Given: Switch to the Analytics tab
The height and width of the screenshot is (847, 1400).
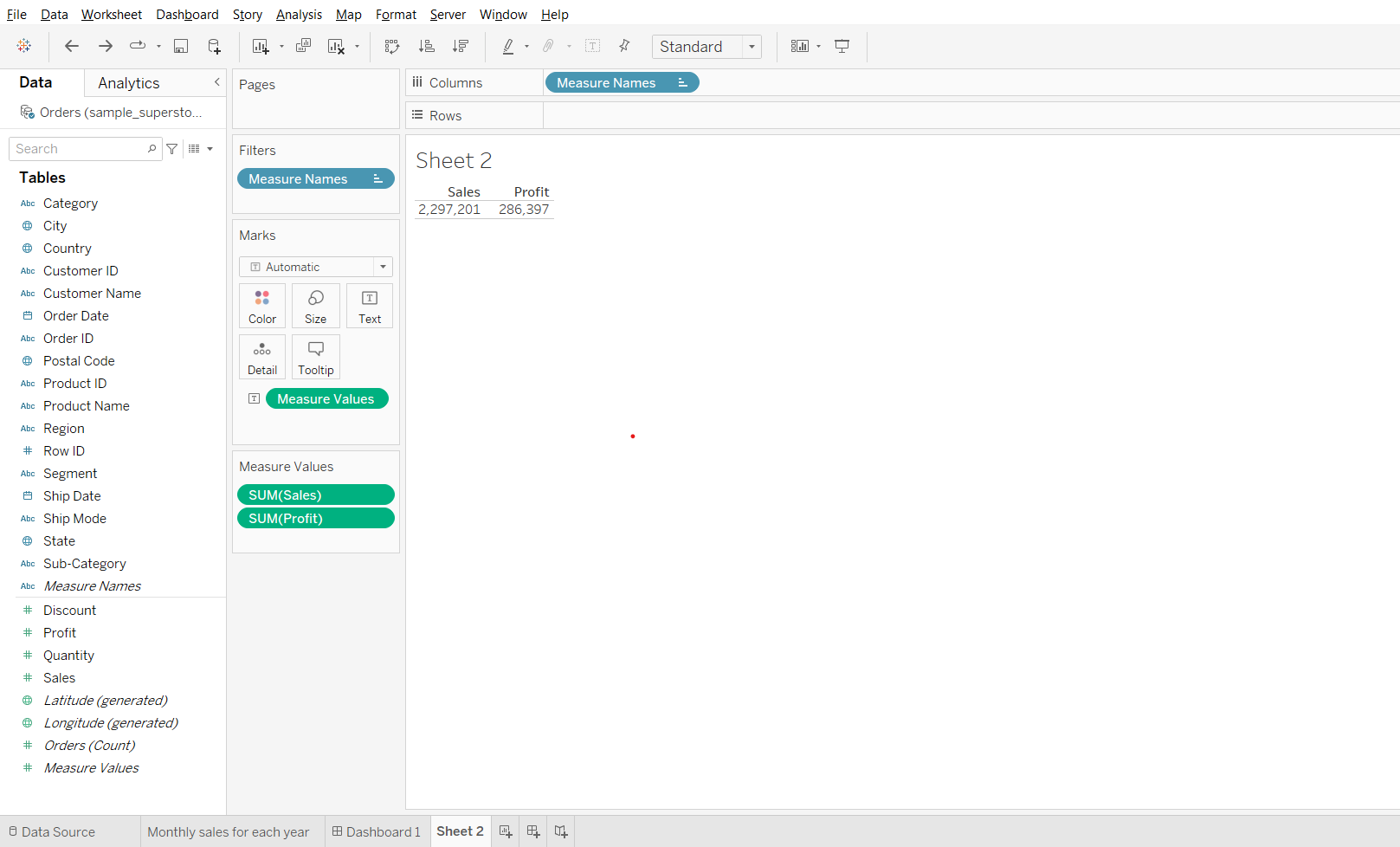Looking at the screenshot, I should 129,83.
